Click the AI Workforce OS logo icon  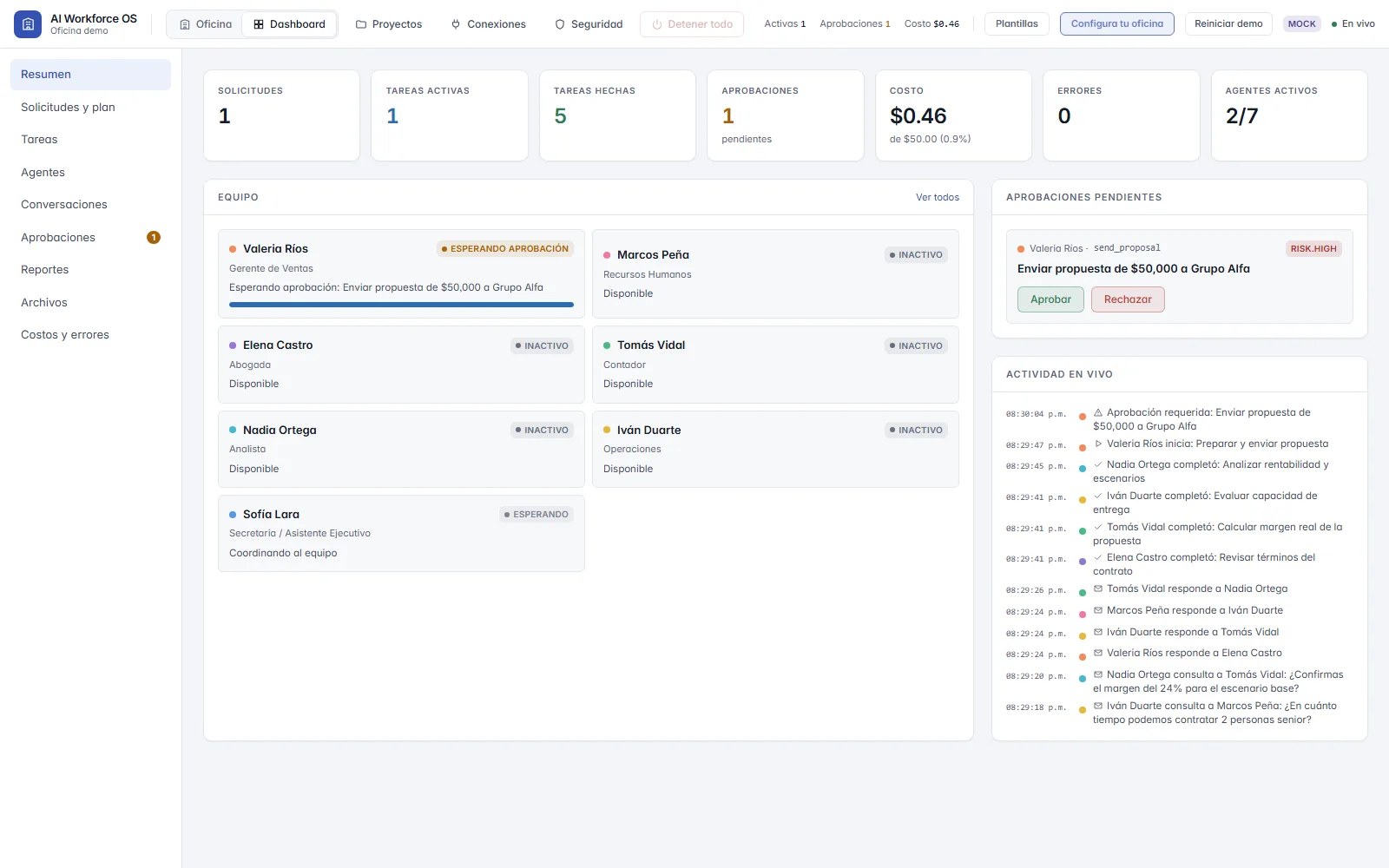point(28,24)
